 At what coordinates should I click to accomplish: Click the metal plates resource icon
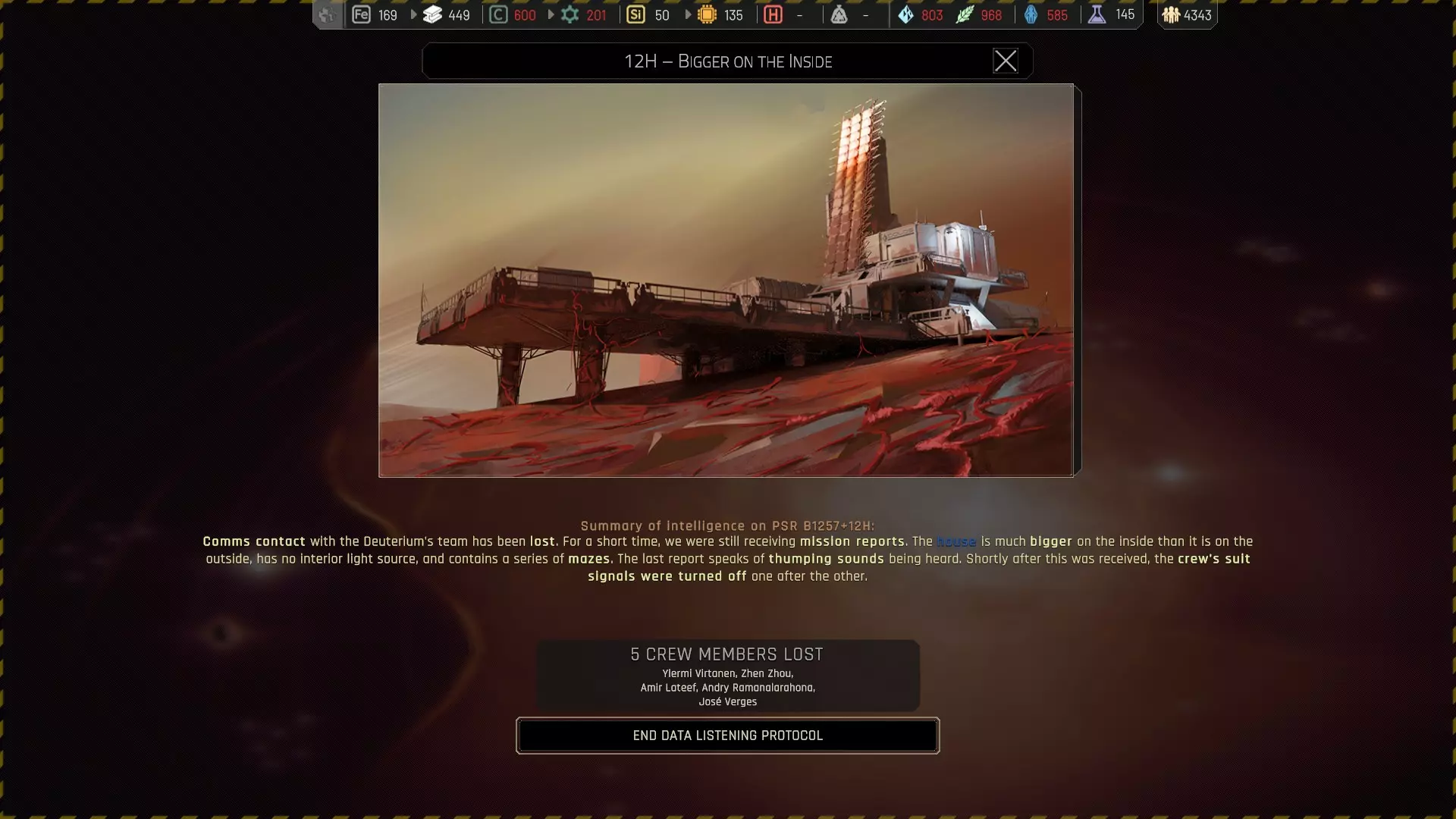[432, 14]
